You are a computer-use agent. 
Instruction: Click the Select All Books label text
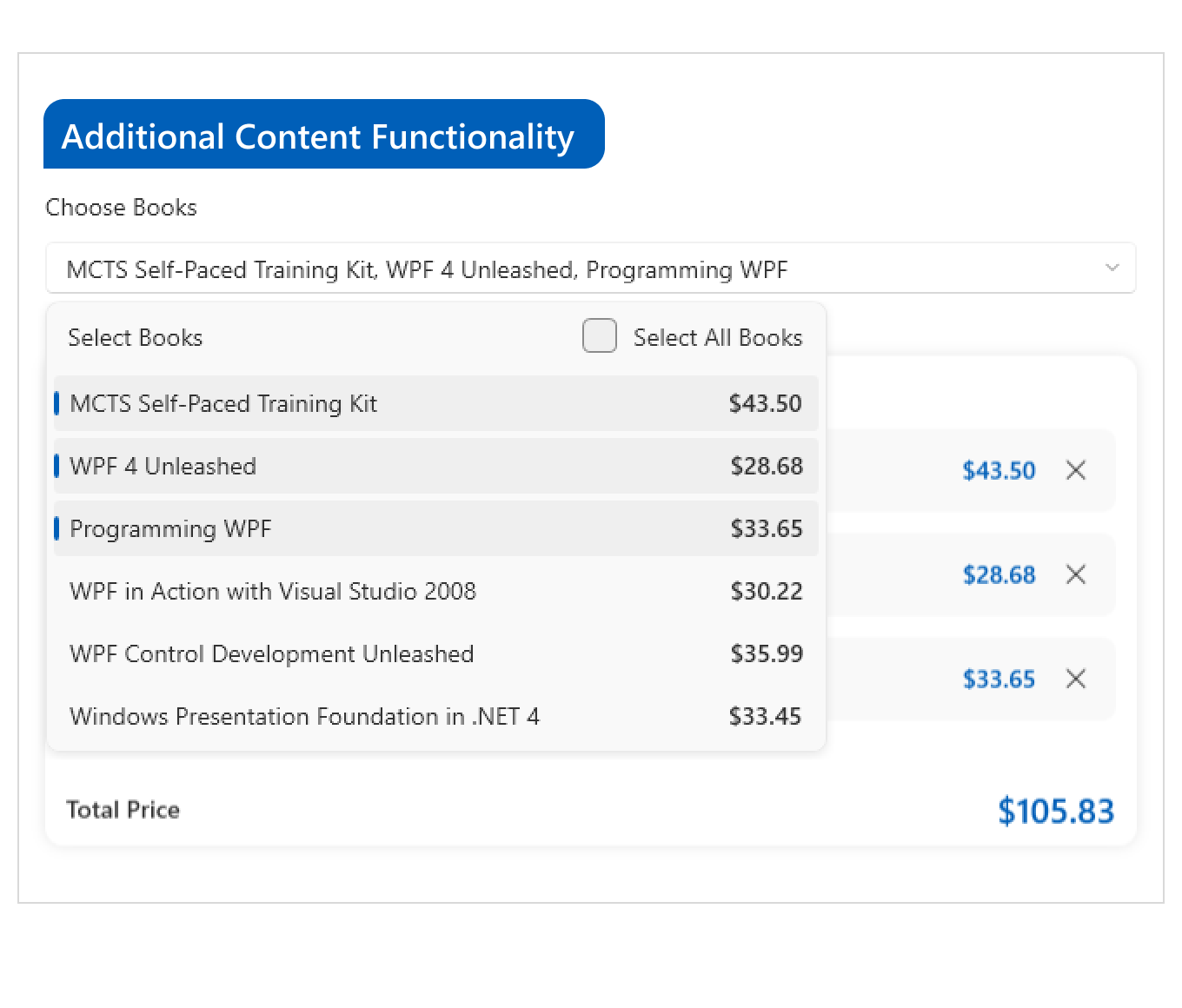(717, 338)
